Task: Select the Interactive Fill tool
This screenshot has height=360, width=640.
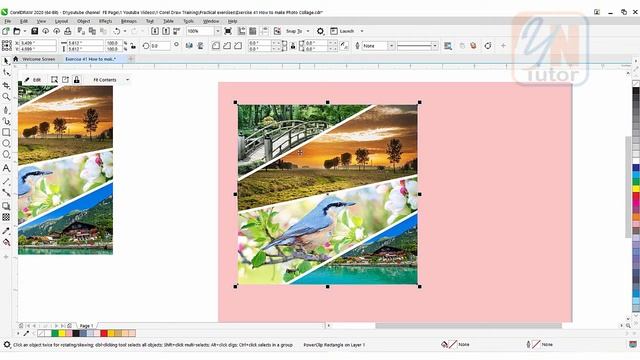Action: coord(6,242)
